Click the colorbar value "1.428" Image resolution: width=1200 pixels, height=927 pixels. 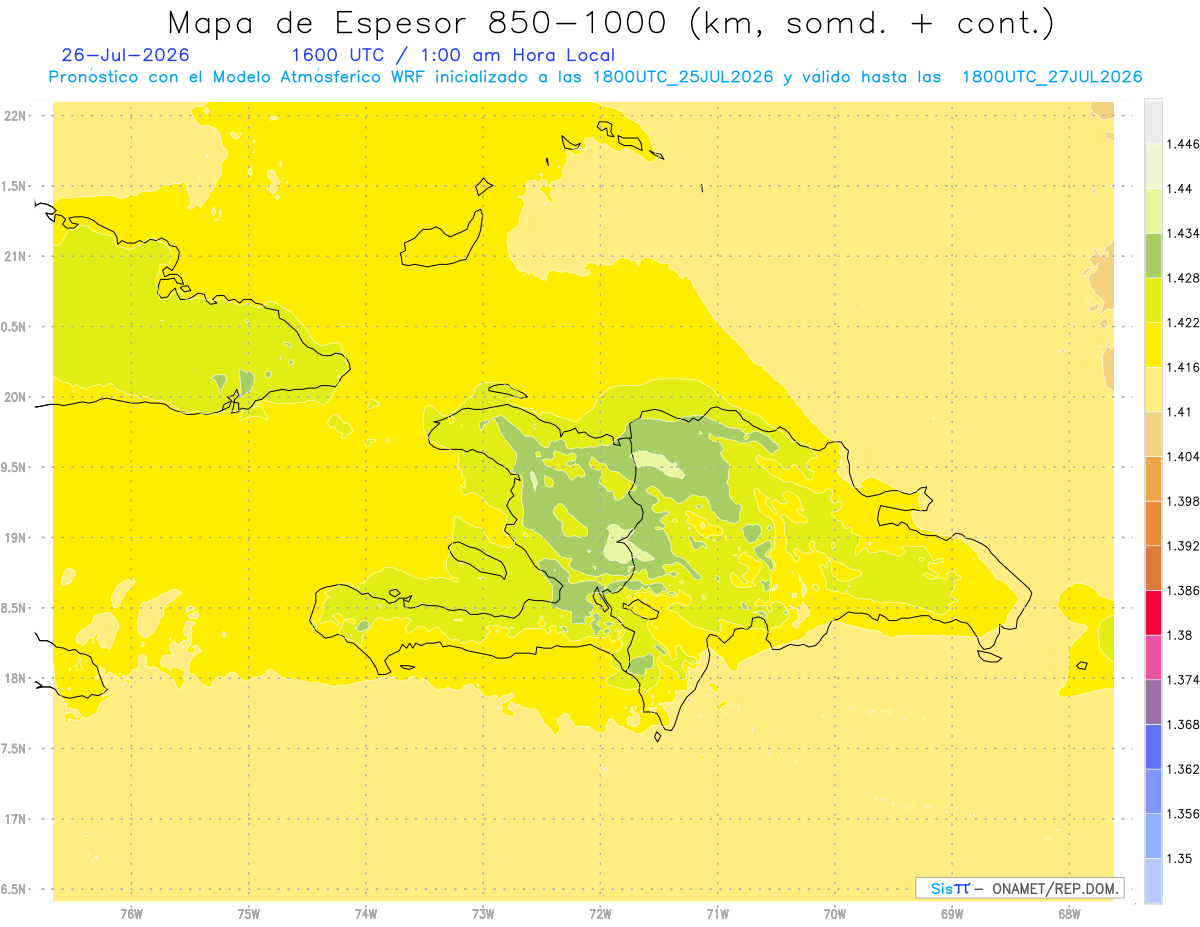1183,278
